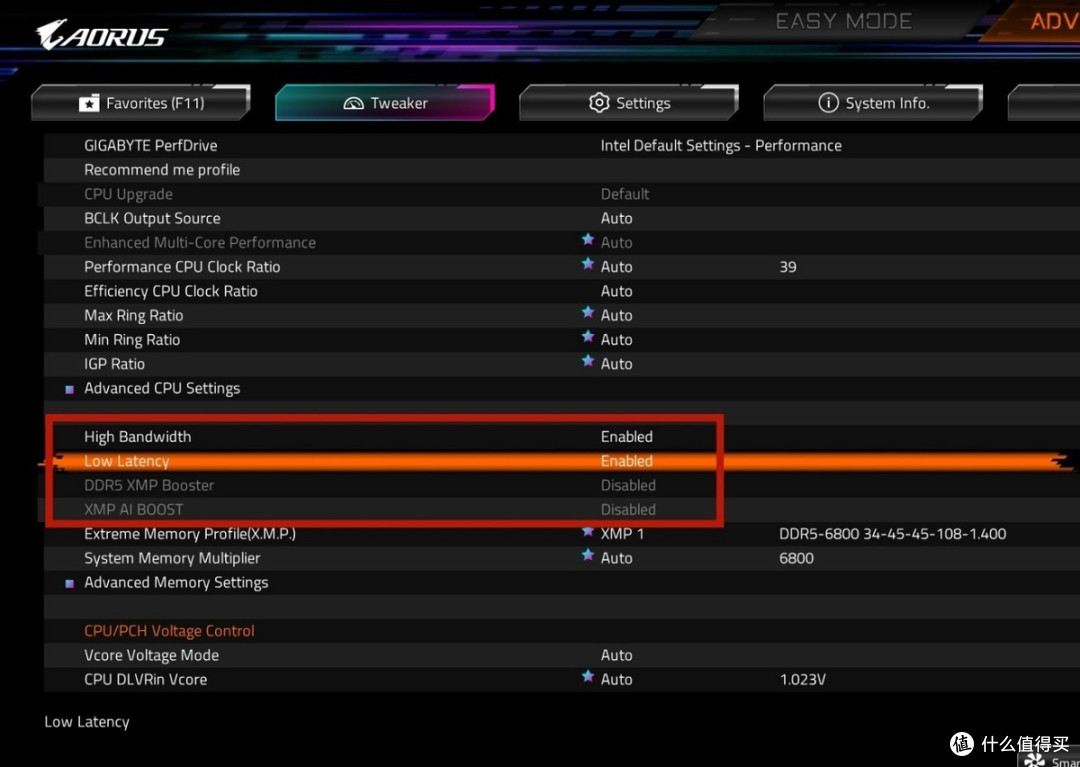This screenshot has width=1080, height=767.
Task: Open BCLK Output Source Auto dropdown
Action: coord(616,218)
